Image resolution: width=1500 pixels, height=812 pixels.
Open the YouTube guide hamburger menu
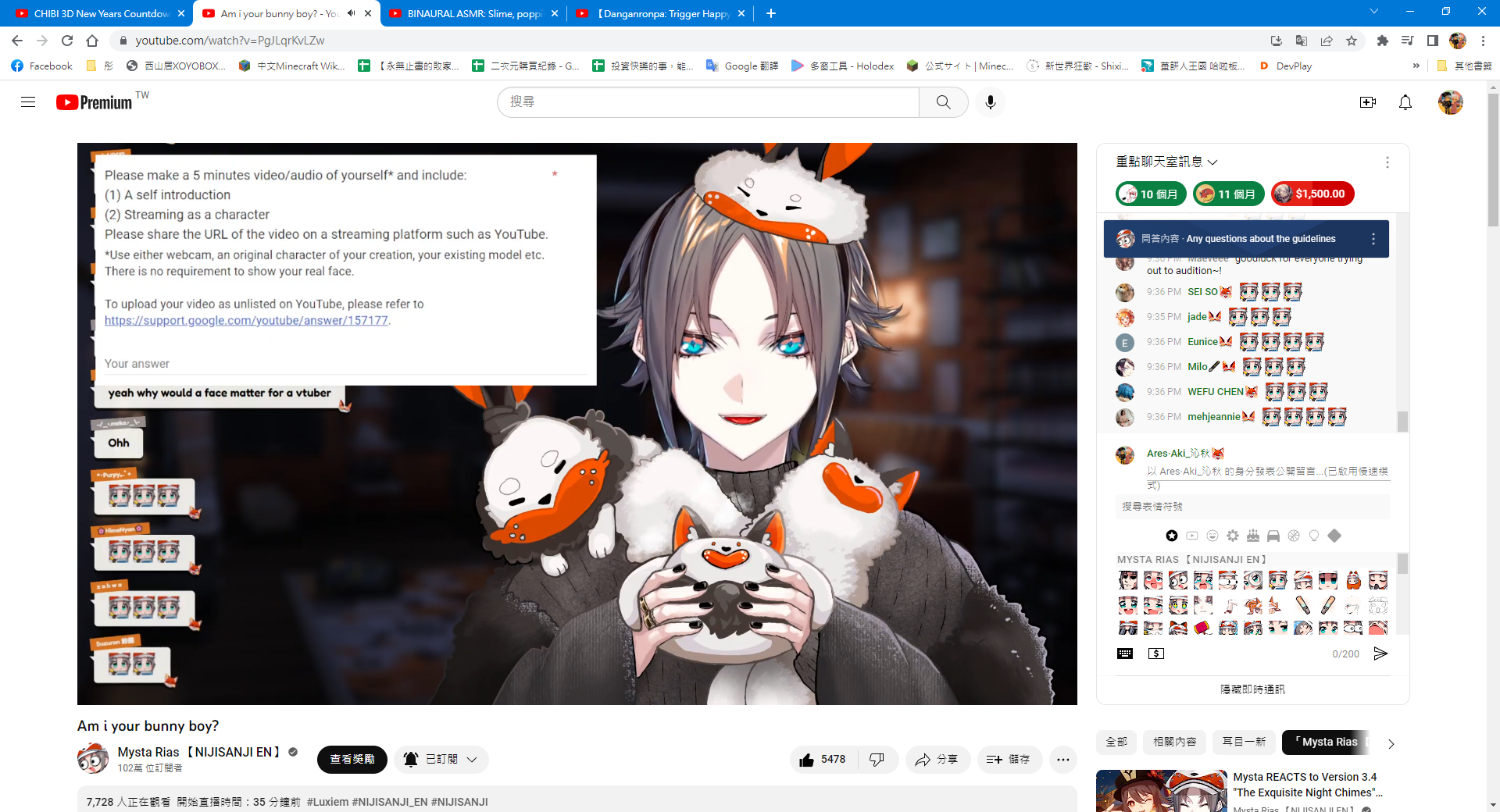click(x=28, y=102)
